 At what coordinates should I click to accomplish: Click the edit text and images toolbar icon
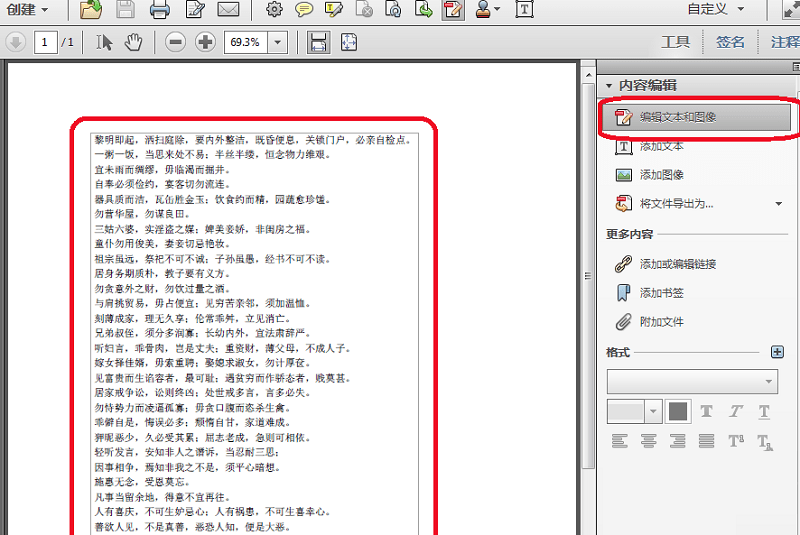click(x=453, y=9)
